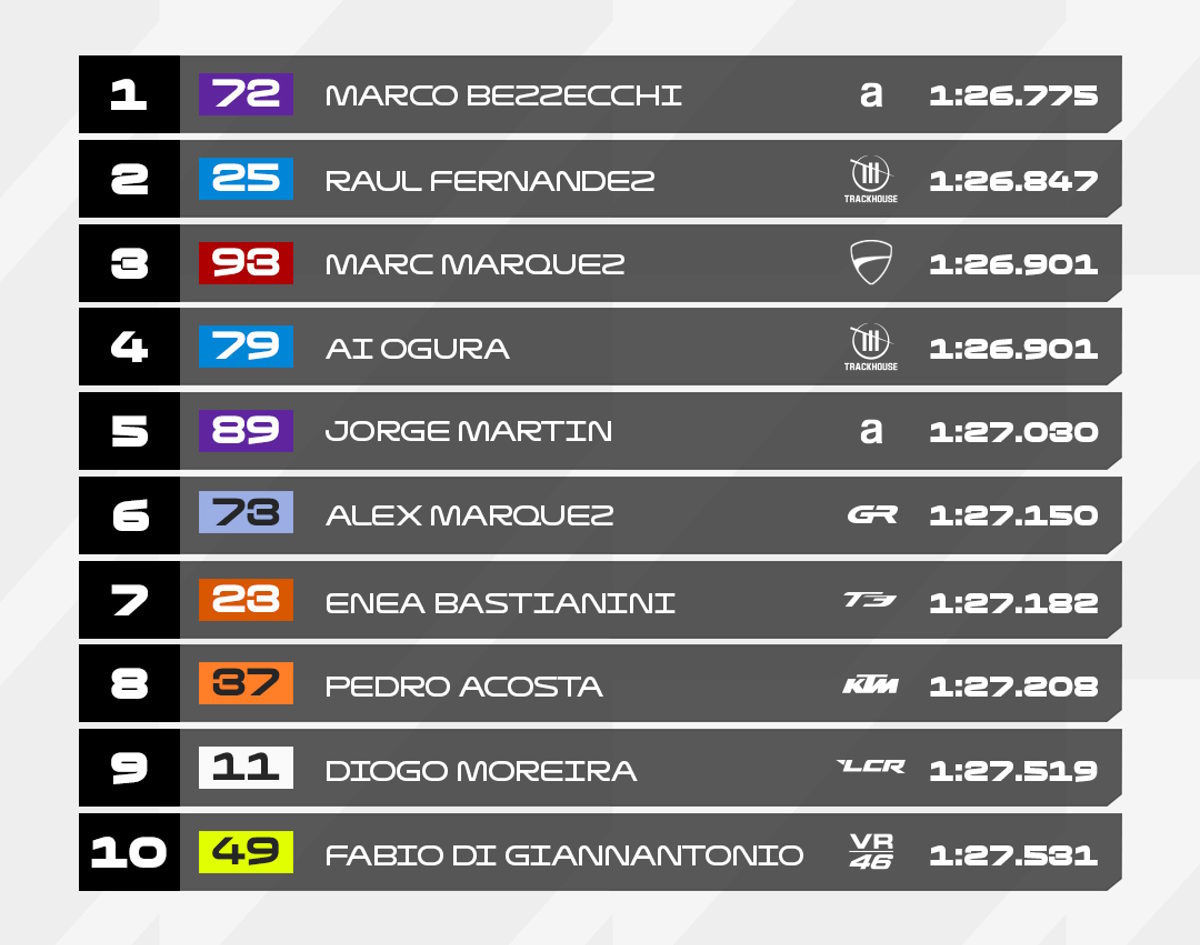Open Fabio Di Giannantonio's rider entry
Image resolution: width=1200 pixels, height=945 pixels.
pos(600,852)
